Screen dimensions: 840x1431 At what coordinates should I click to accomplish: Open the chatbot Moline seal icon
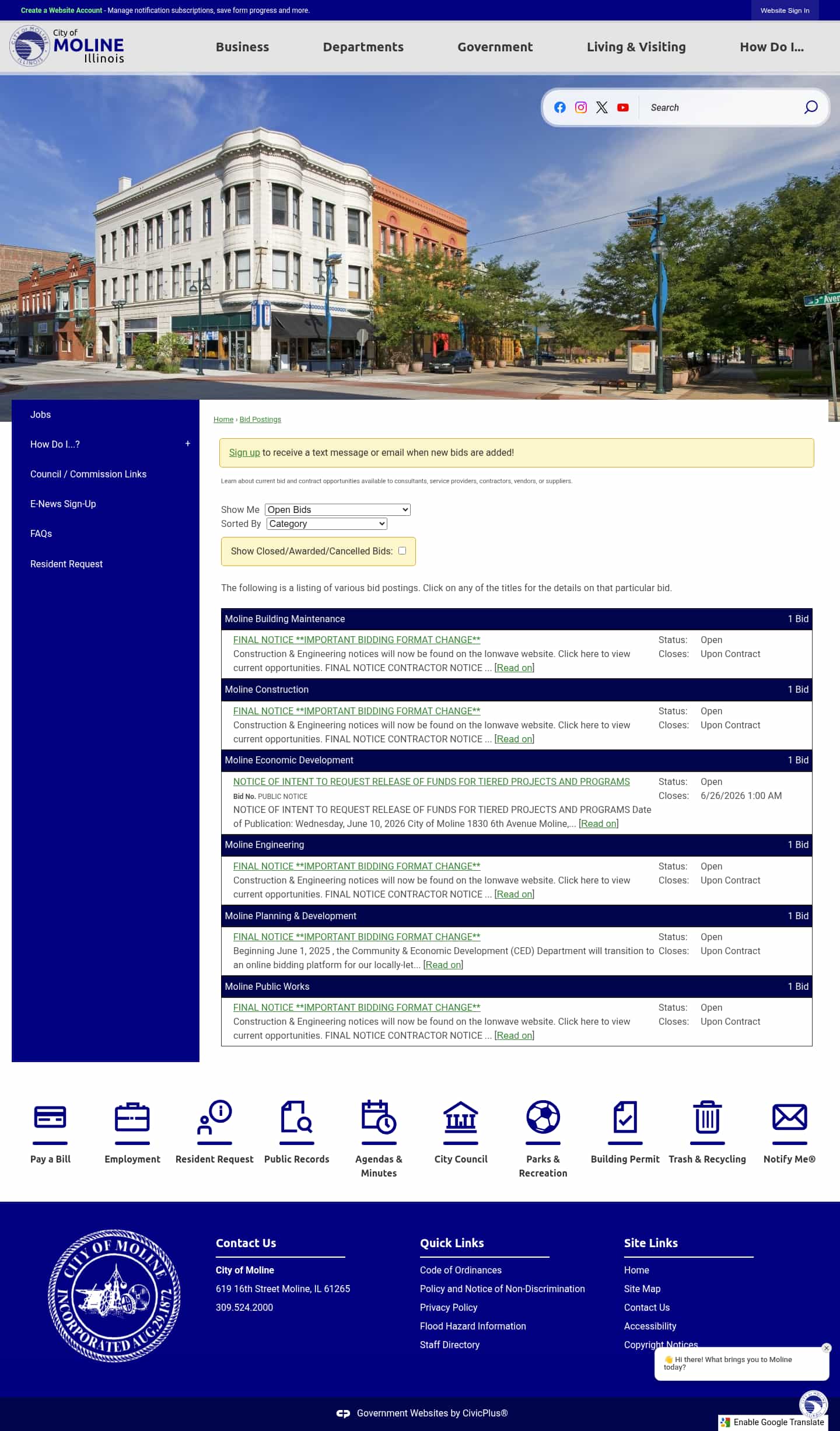(814, 1404)
